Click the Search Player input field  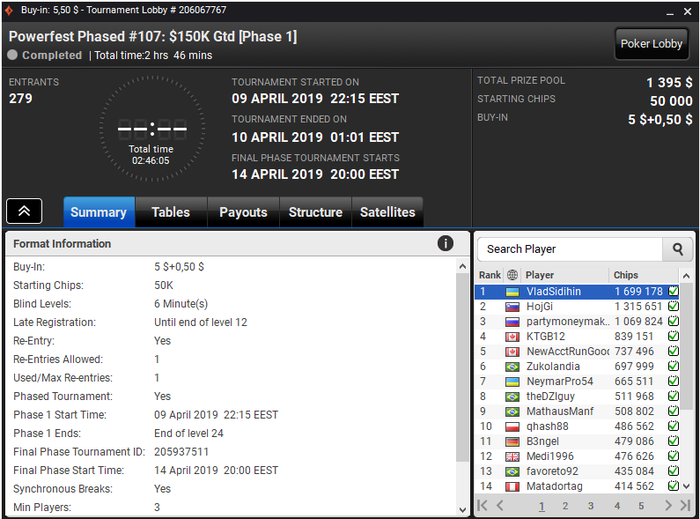(x=570, y=249)
